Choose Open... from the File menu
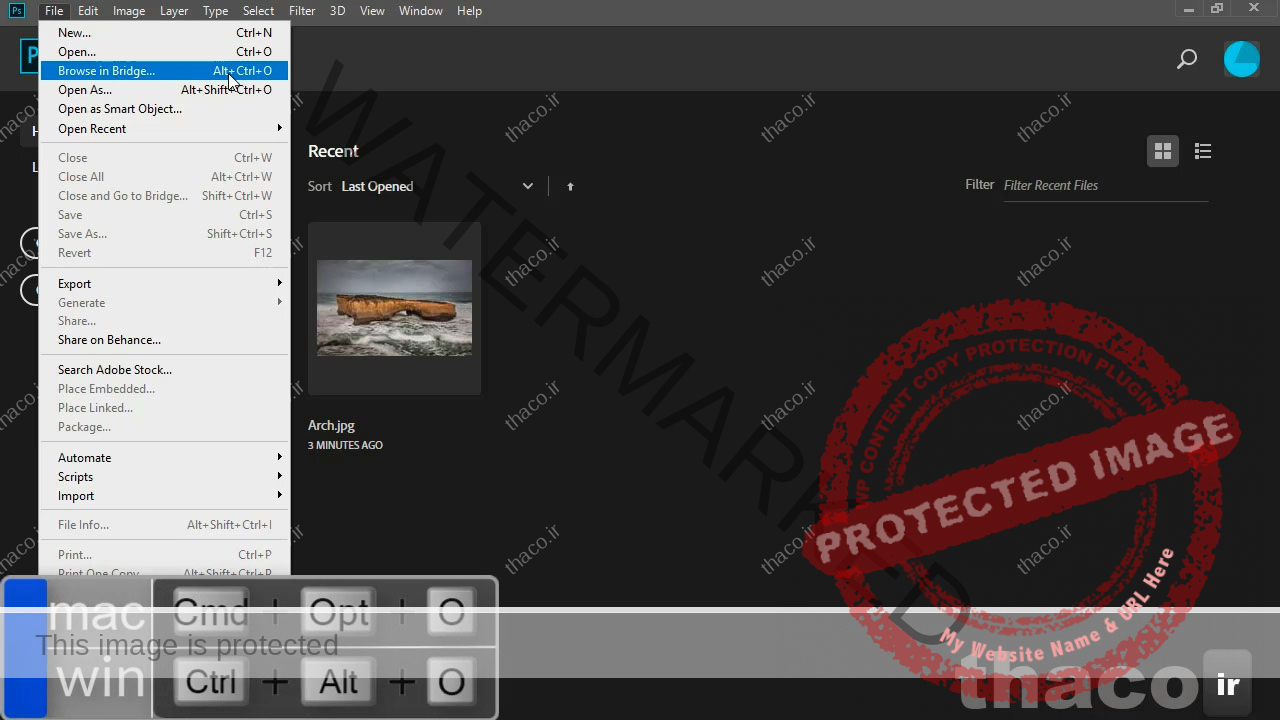The image size is (1280, 720). (x=164, y=52)
